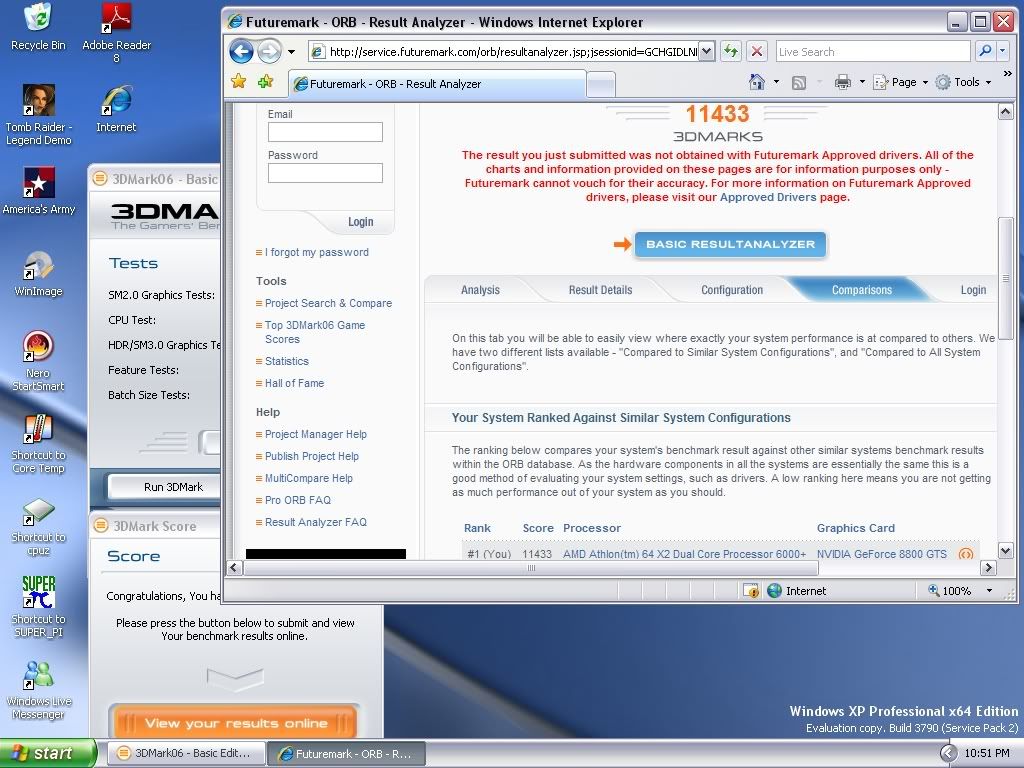This screenshot has height=768, width=1024.
Task: Open WinImage desktop shortcut
Action: pos(39,273)
